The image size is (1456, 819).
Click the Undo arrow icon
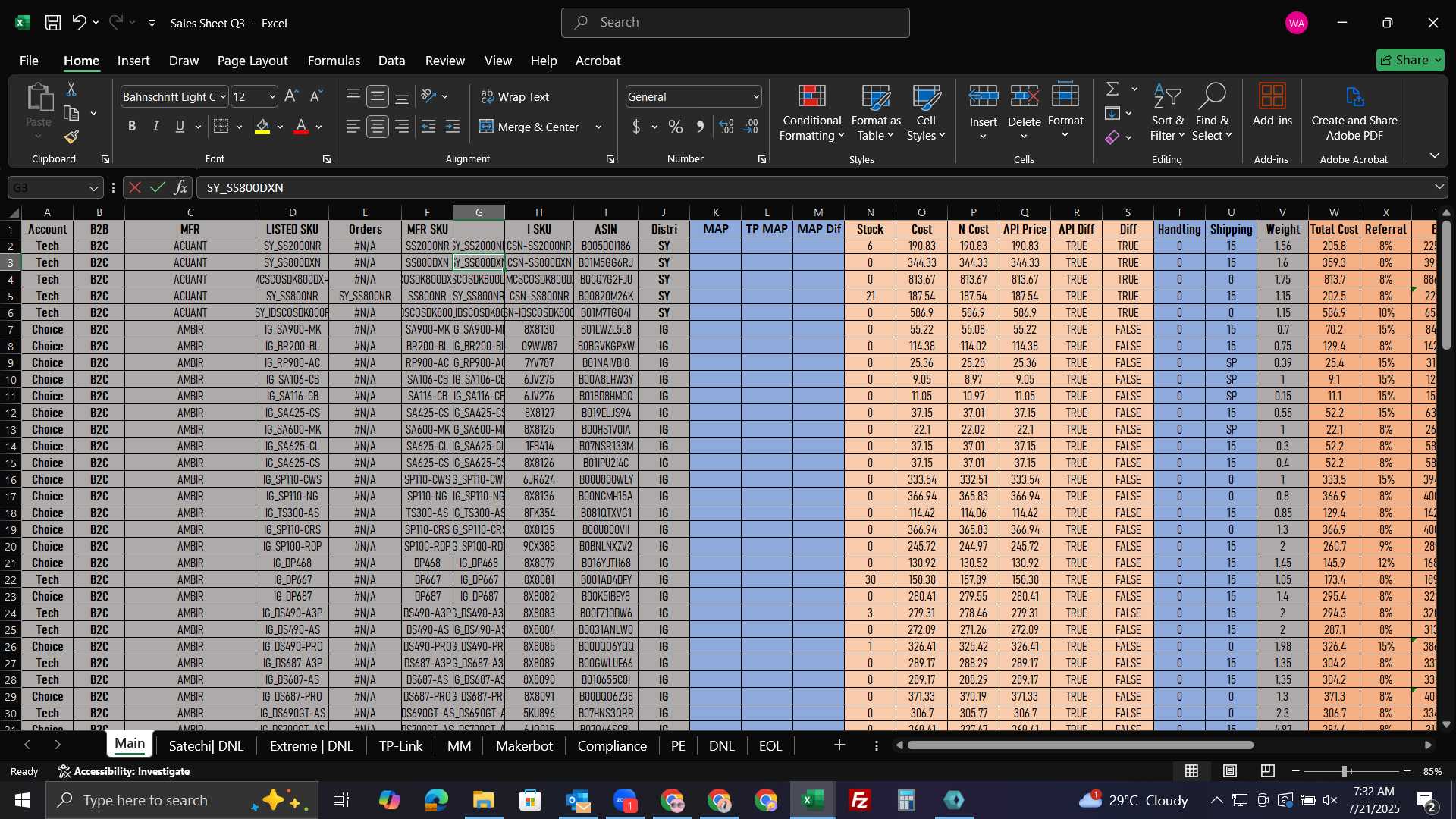click(79, 23)
